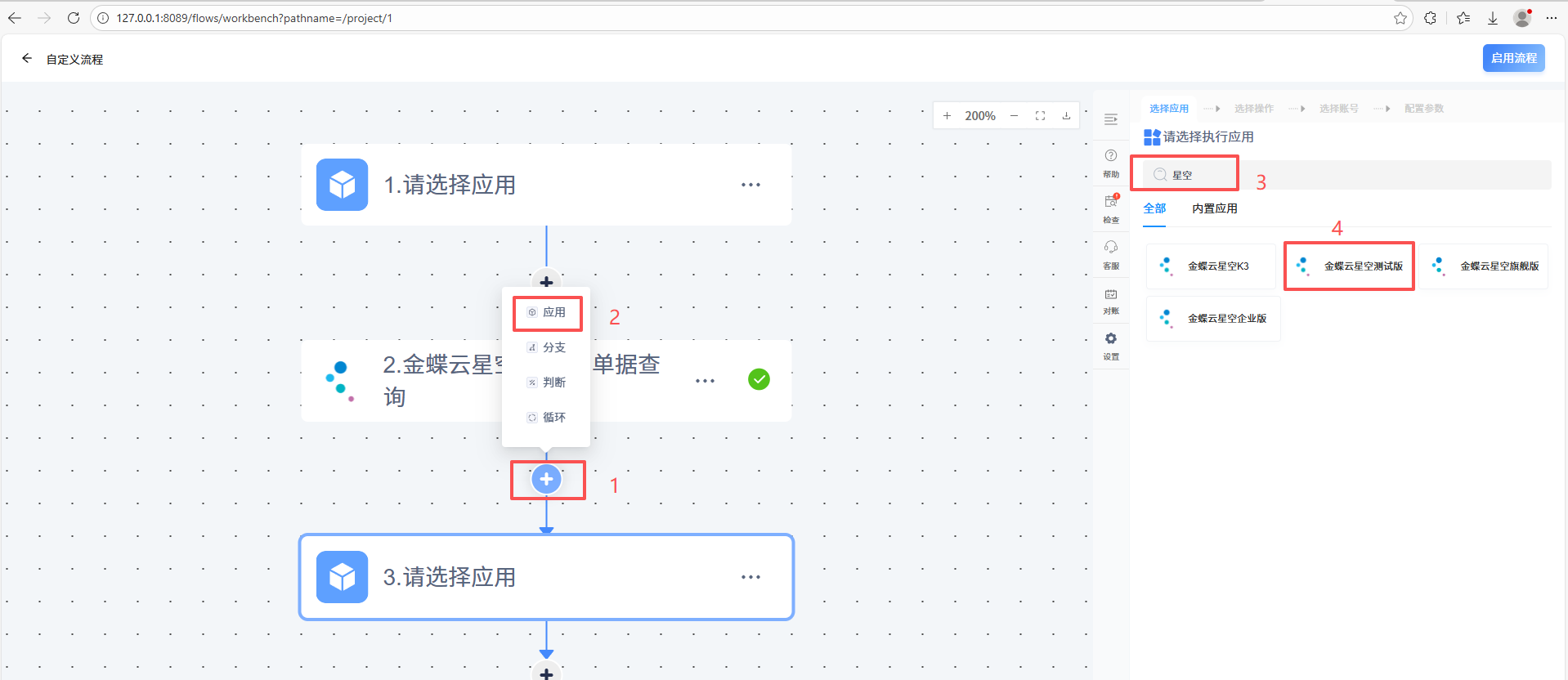
Task: Choose 循环 from the add-node popup menu
Action: click(x=547, y=418)
